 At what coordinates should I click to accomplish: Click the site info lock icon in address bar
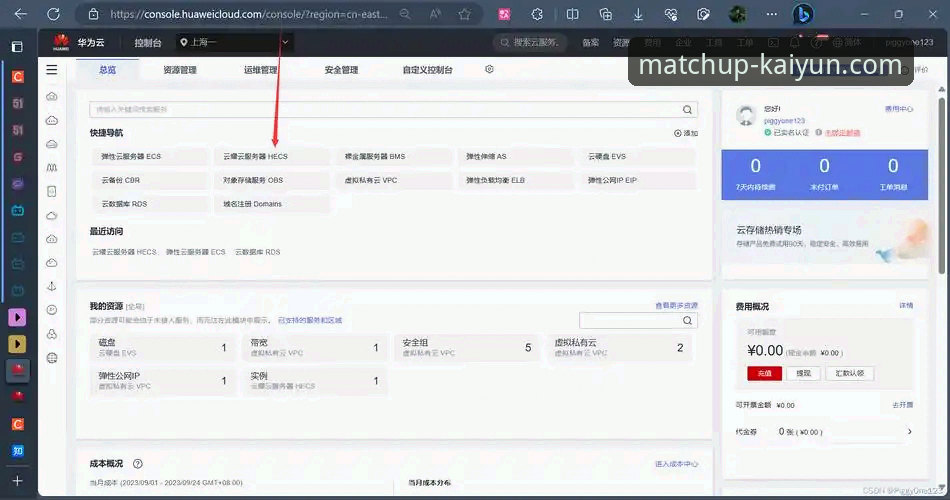click(x=93, y=14)
